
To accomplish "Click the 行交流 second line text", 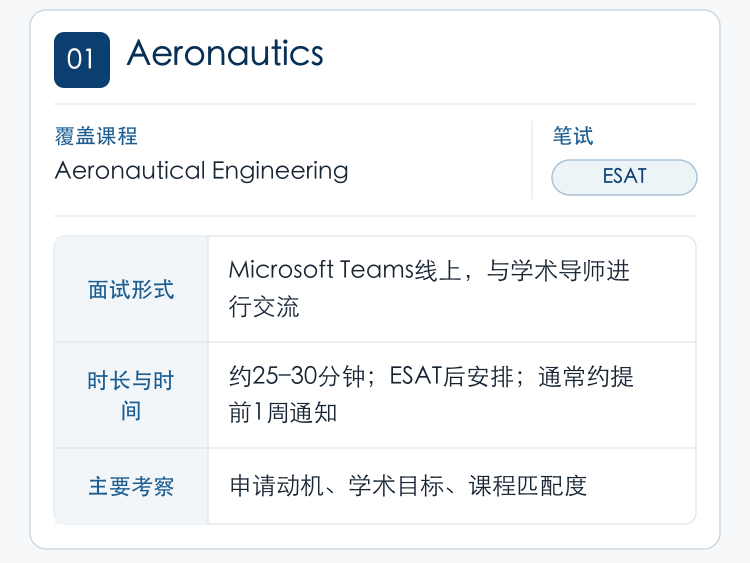I will pos(264,307).
